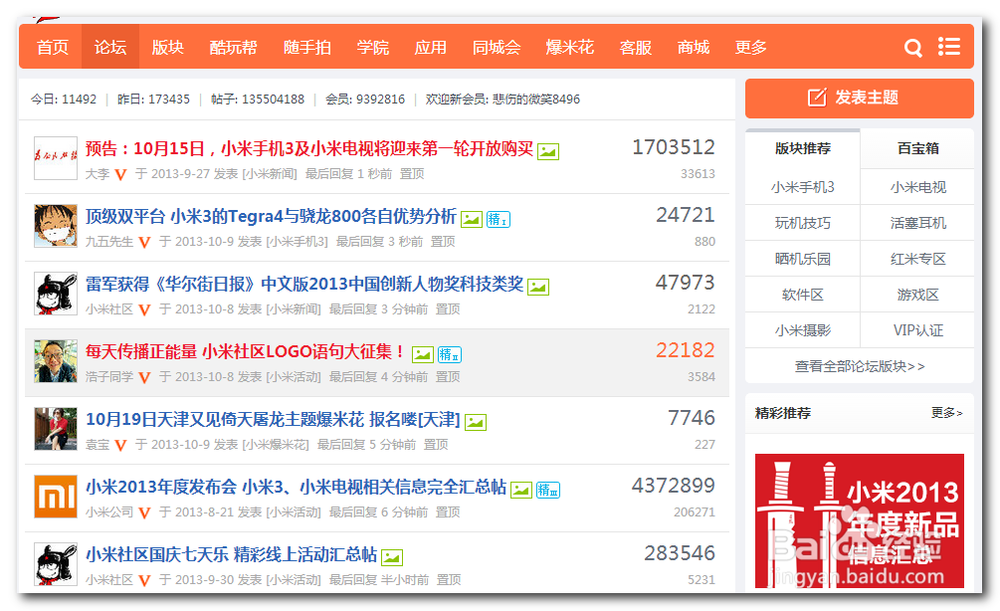Open 袁宝's avatar photo

point(55,429)
